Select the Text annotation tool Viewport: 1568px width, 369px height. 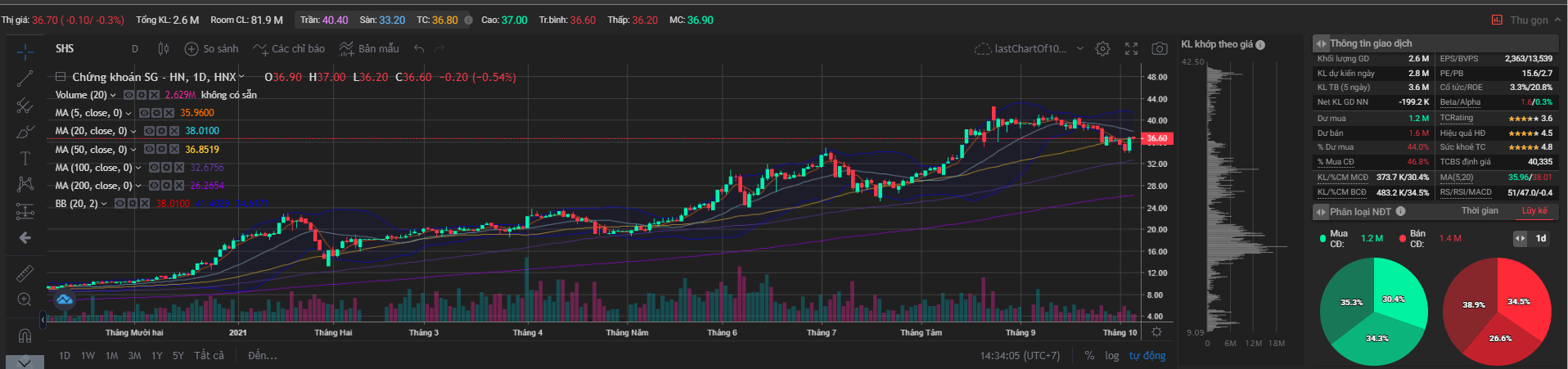click(x=25, y=158)
